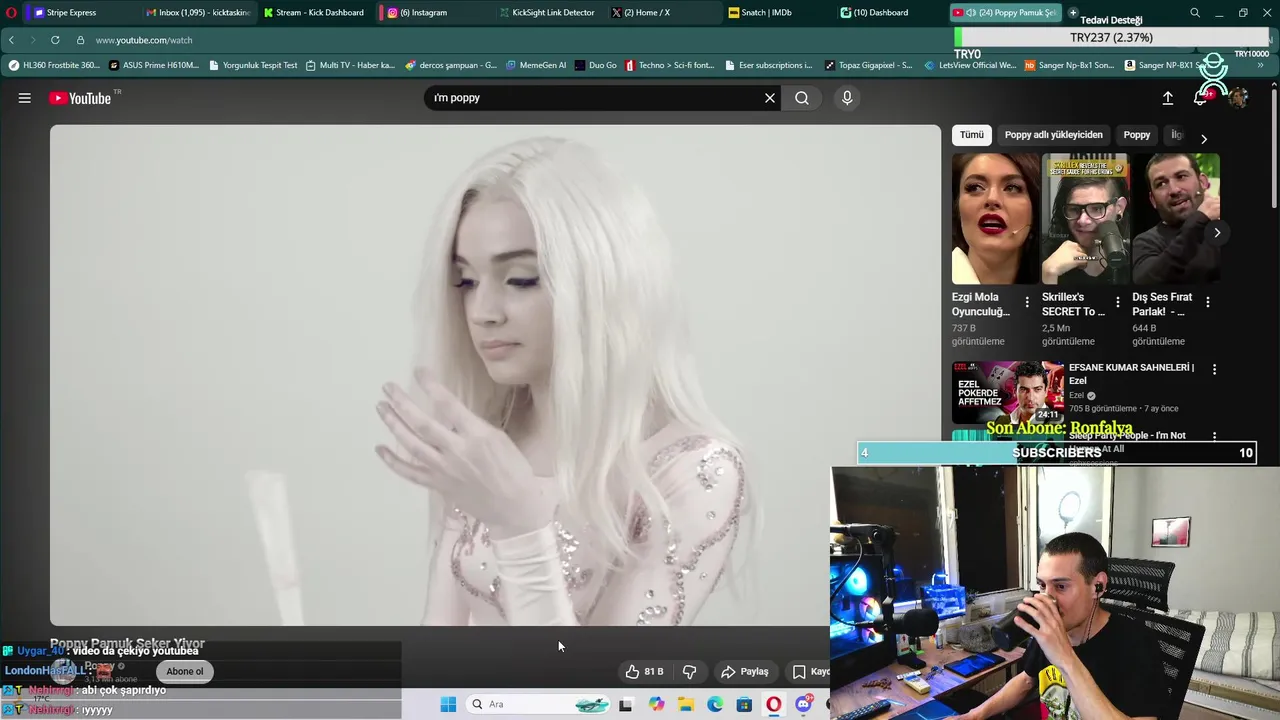The width and height of the screenshot is (1280, 720).
Task: View site info via the lock icon
Action: tap(81, 40)
